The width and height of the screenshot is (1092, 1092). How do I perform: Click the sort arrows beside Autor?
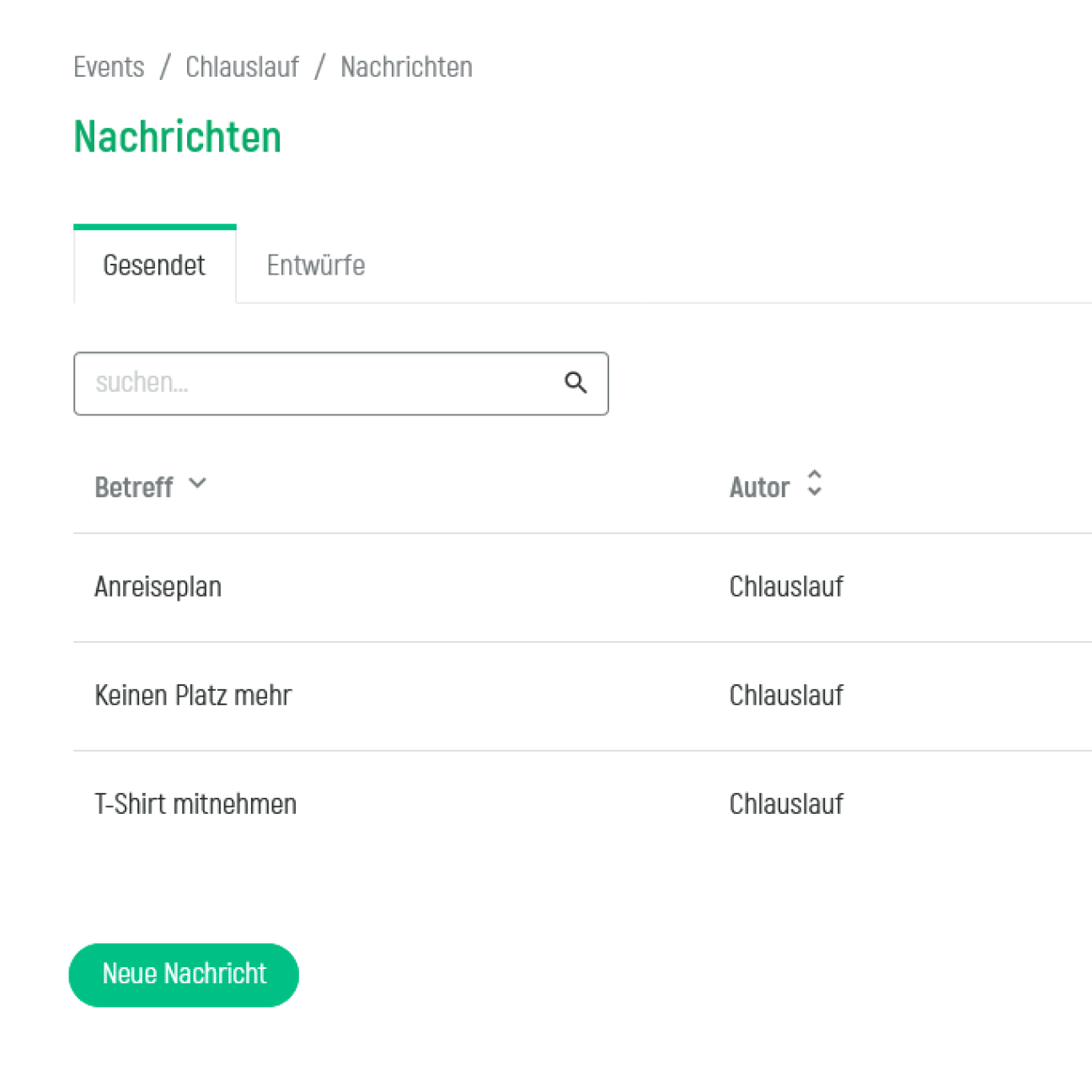(x=814, y=484)
